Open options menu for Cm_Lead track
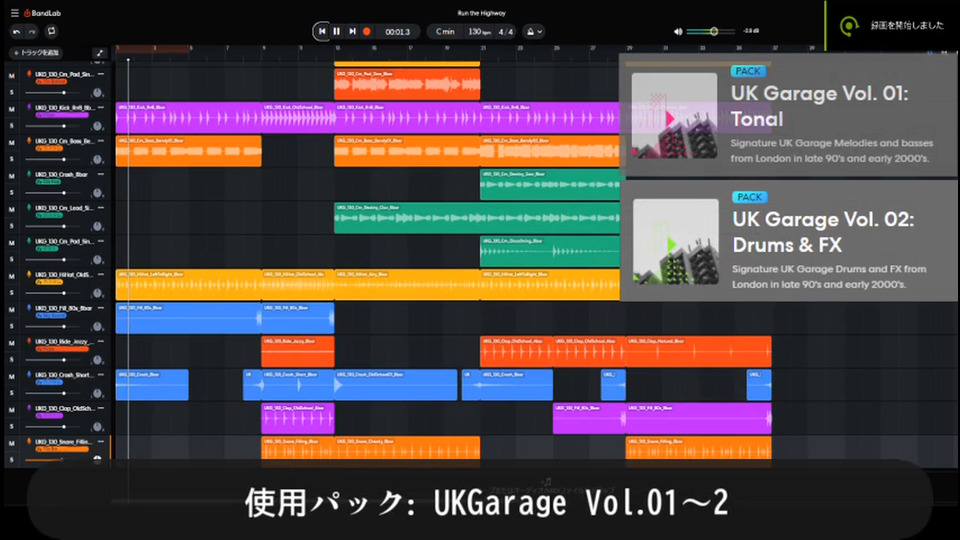Image resolution: width=960 pixels, height=540 pixels. click(x=101, y=208)
